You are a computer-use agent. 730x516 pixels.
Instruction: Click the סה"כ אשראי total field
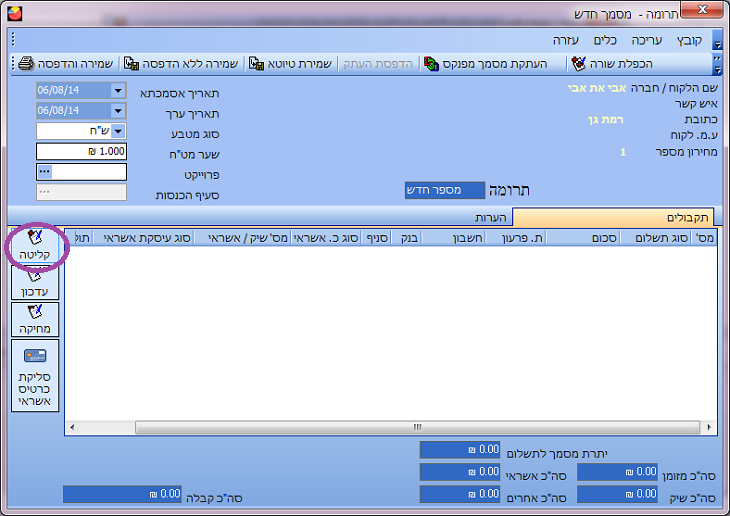[460, 472]
